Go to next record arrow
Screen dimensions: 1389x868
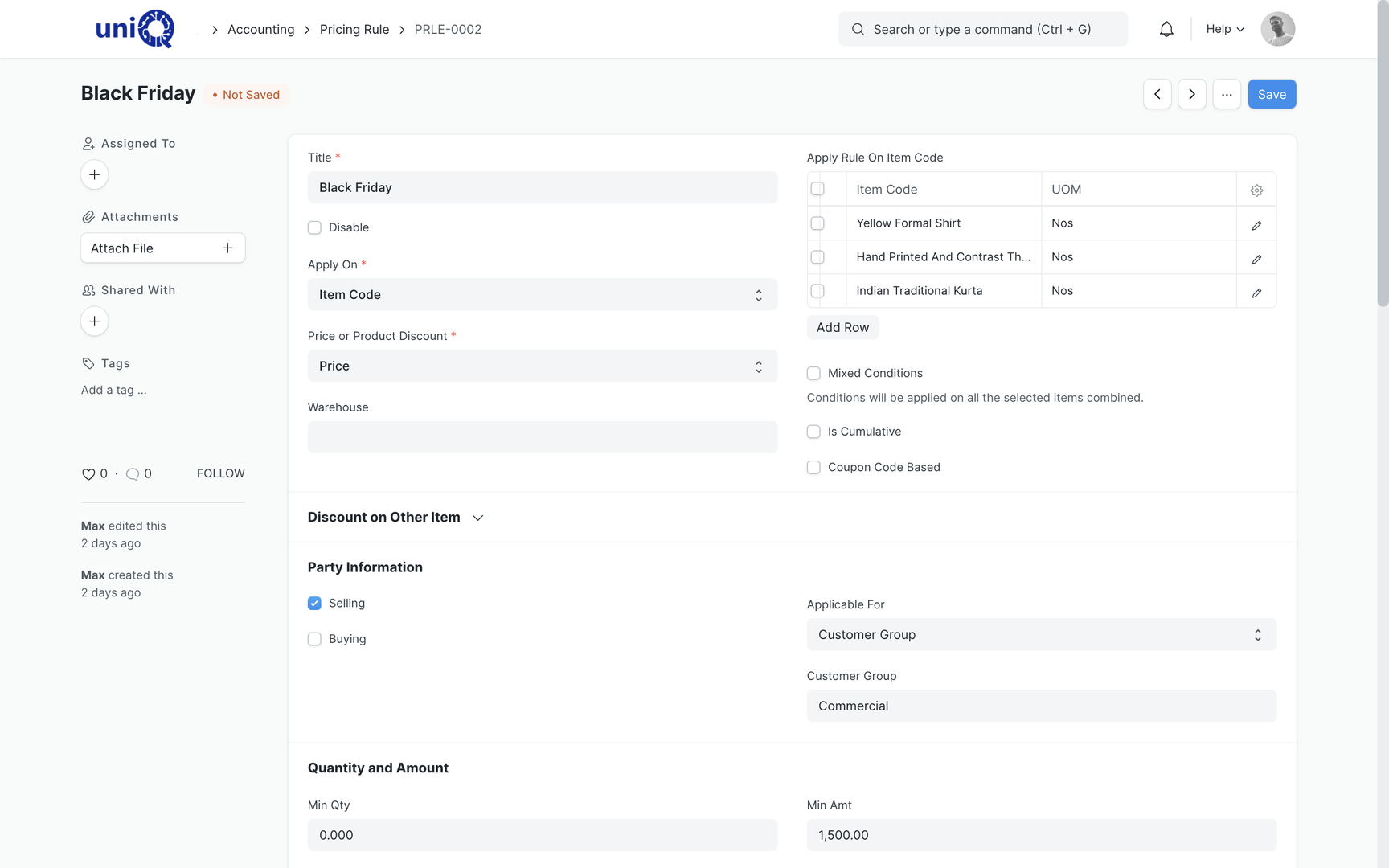click(x=1191, y=94)
